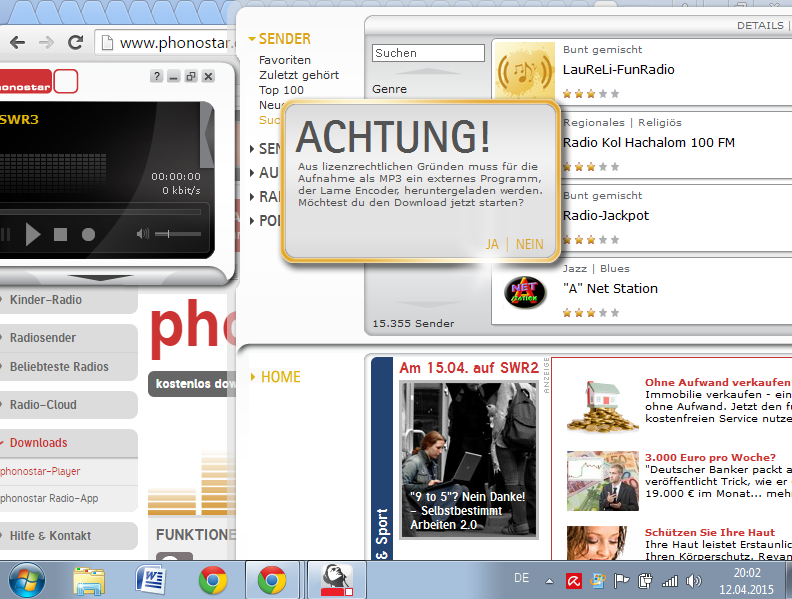Screen dimensions: 792x599
Task: Click the www.phonostar address bar
Action: (x=166, y=43)
